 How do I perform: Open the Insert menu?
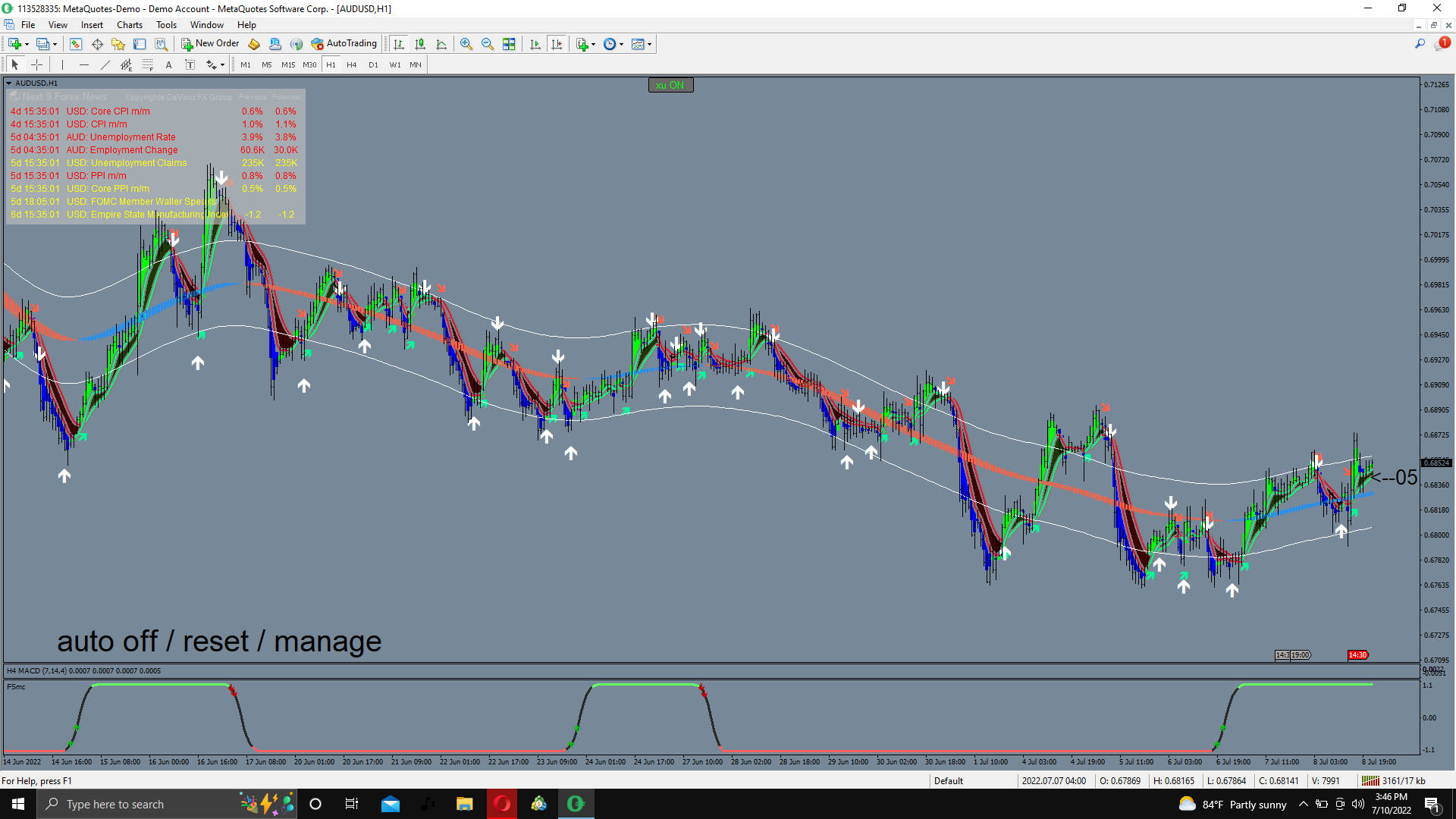(x=92, y=25)
